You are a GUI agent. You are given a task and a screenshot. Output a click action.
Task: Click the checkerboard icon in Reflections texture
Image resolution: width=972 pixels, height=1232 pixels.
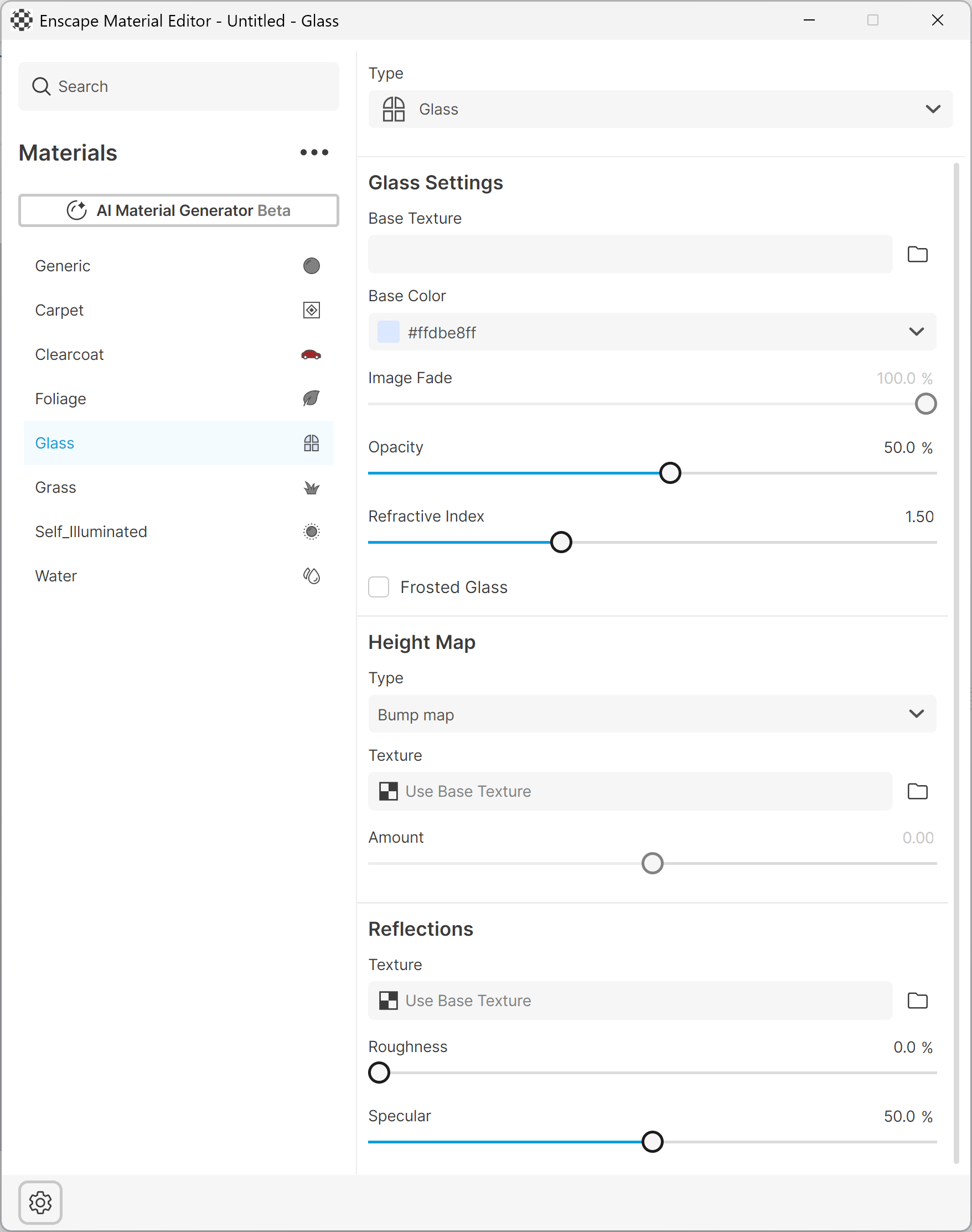click(x=389, y=1001)
